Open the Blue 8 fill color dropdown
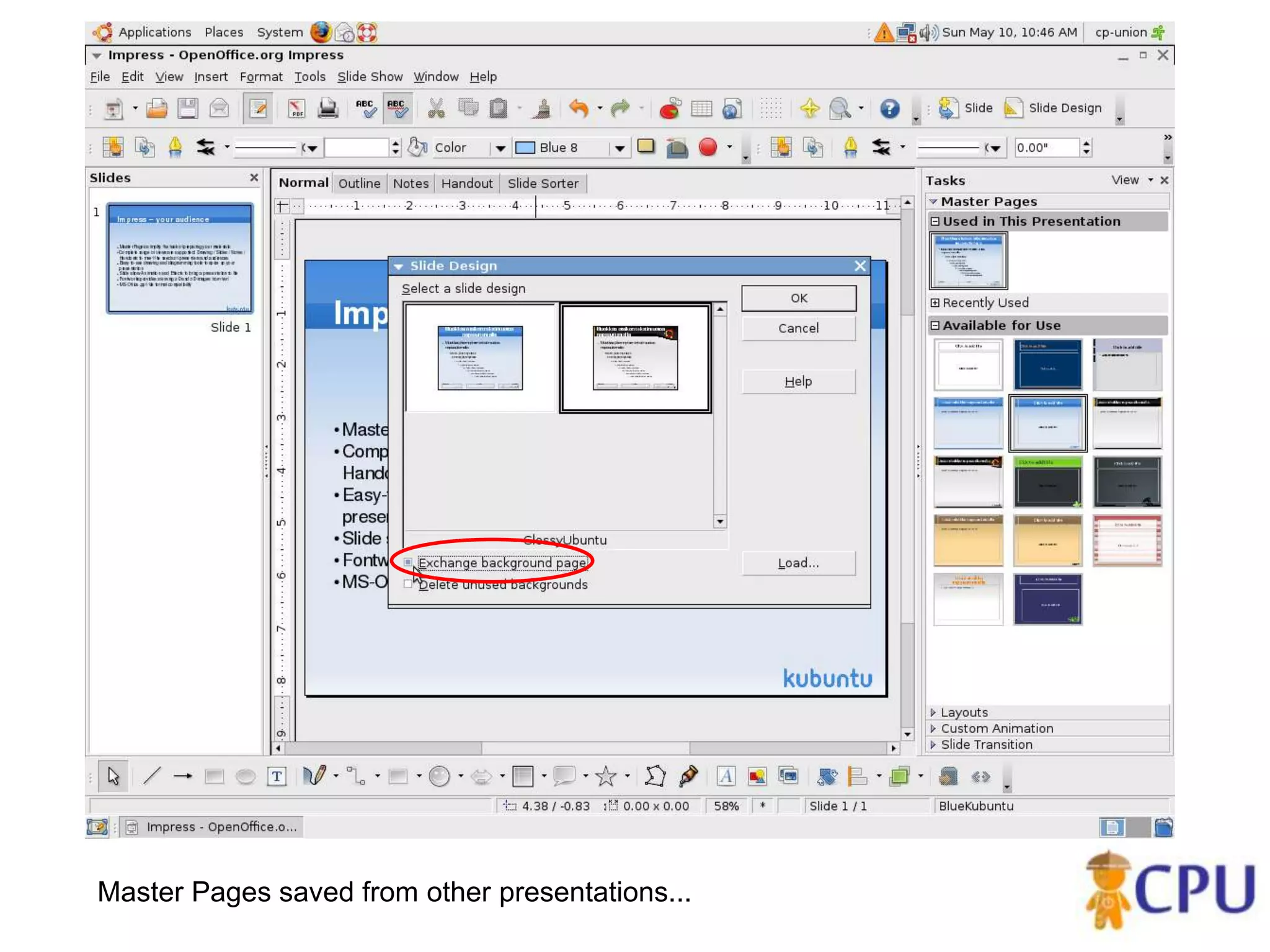The height and width of the screenshot is (952, 1270). coord(619,148)
